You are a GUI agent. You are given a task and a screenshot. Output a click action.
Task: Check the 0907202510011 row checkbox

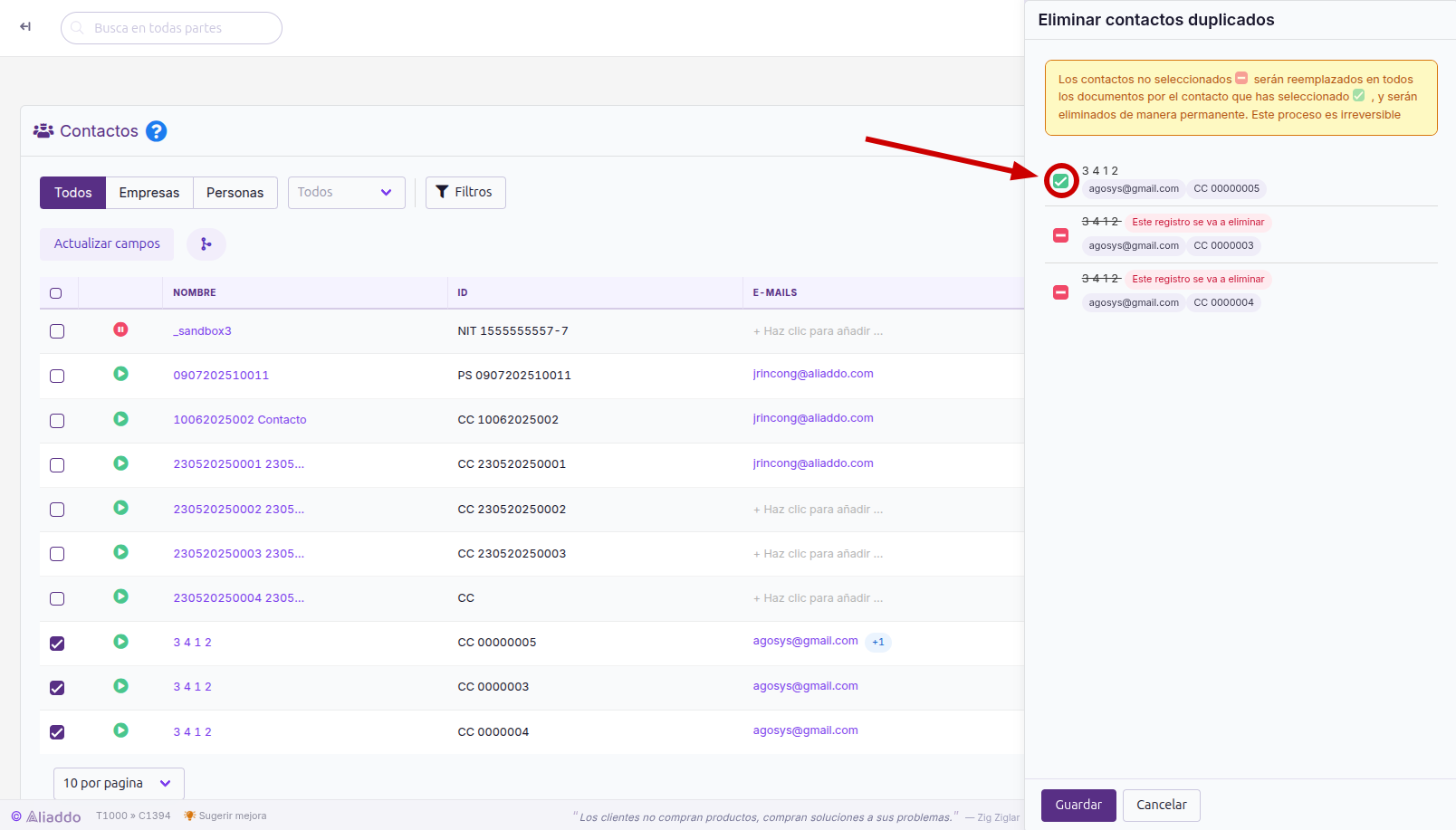(57, 376)
